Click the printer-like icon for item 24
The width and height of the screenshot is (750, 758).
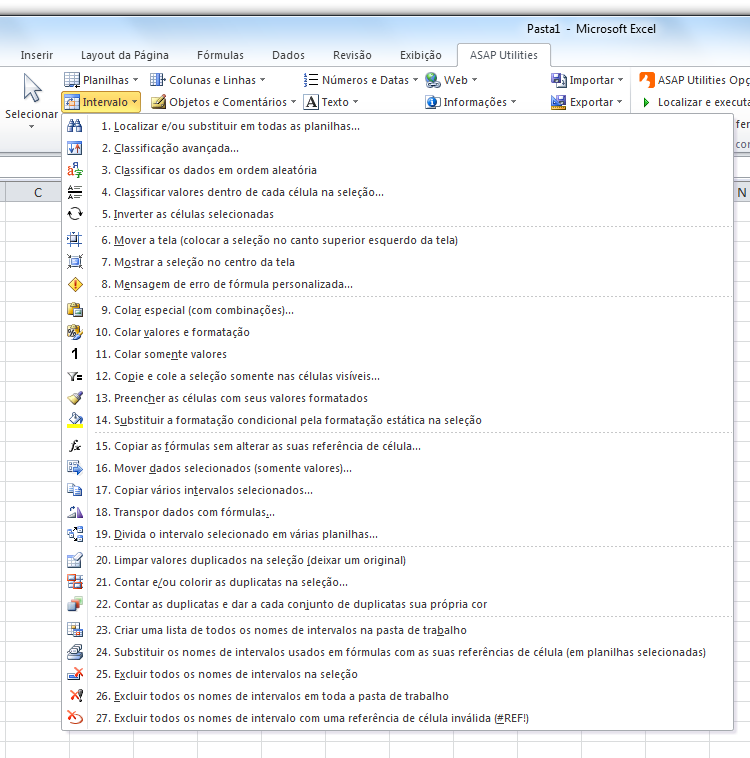[75, 652]
